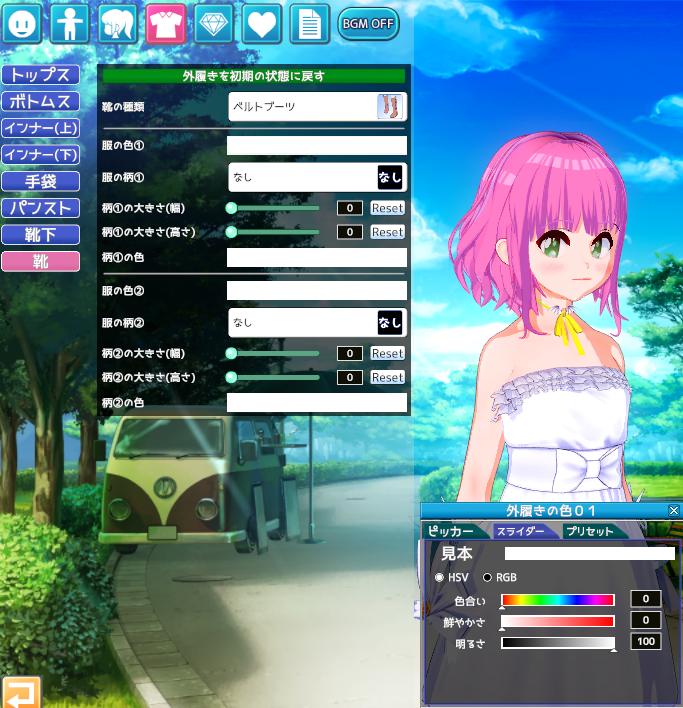Open the 服の柄① pattern dropdown

pos(316,177)
